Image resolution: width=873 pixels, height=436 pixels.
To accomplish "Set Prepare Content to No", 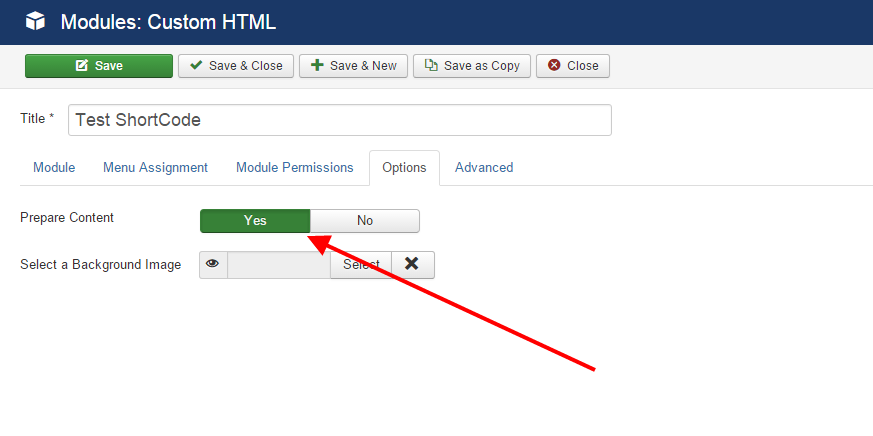I will tap(365, 221).
